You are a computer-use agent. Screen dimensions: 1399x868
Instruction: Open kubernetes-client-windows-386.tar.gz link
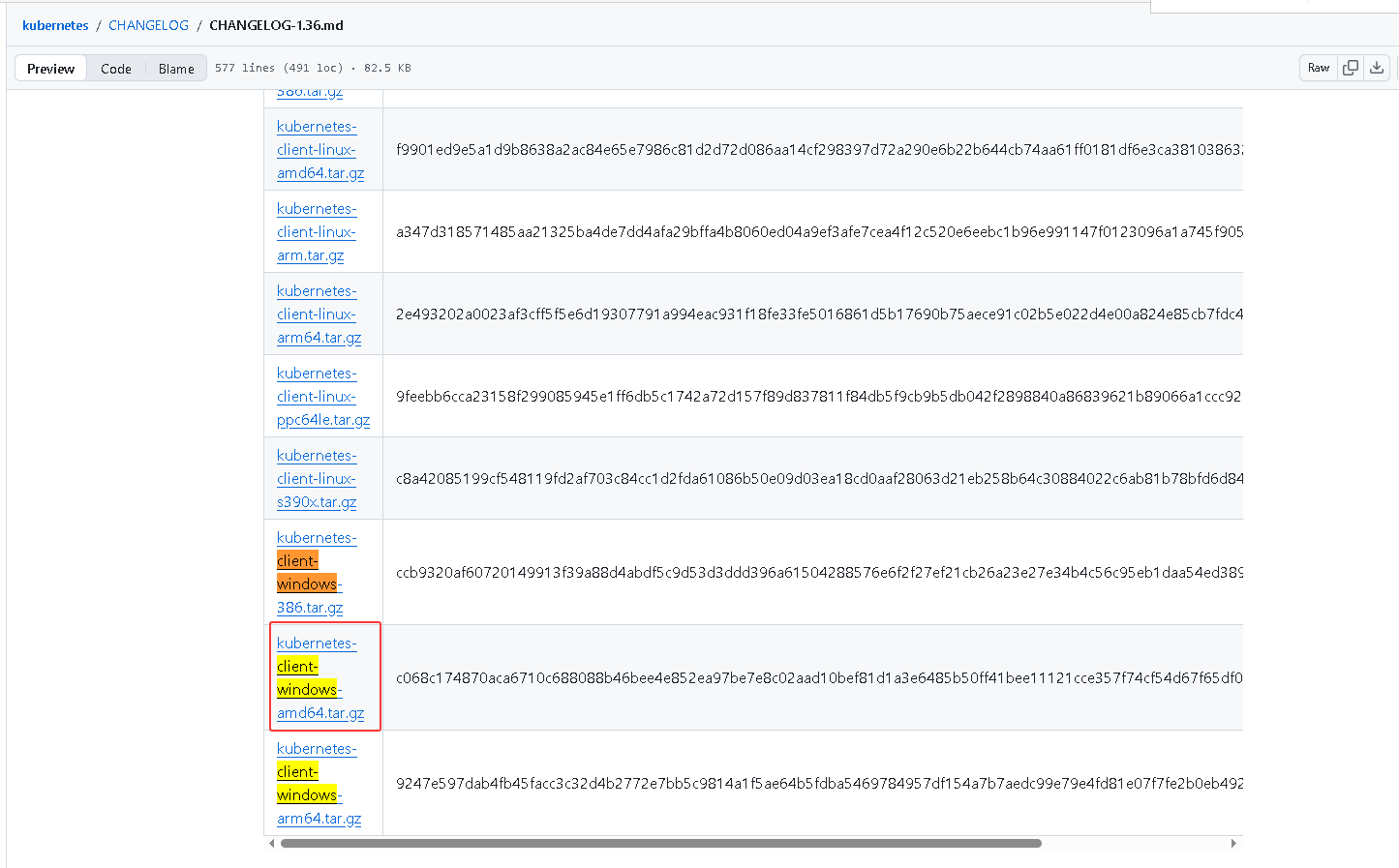click(x=317, y=573)
